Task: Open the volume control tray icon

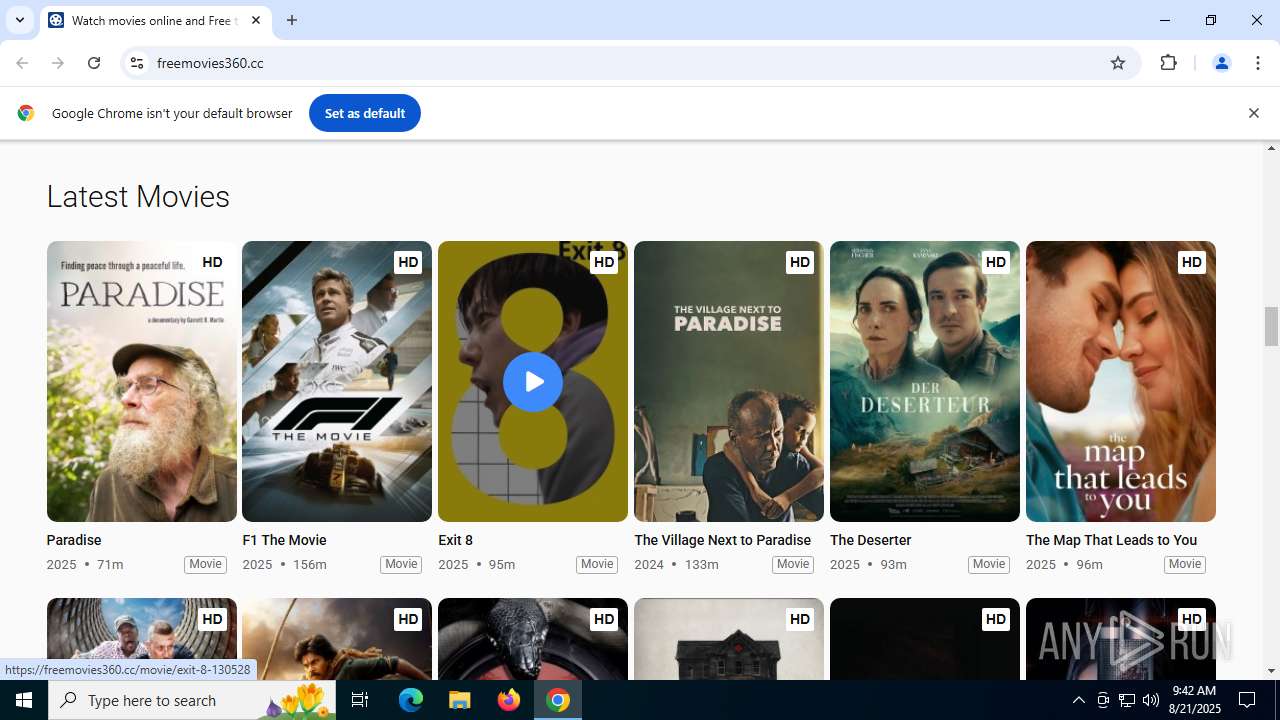Action: [x=1150, y=700]
